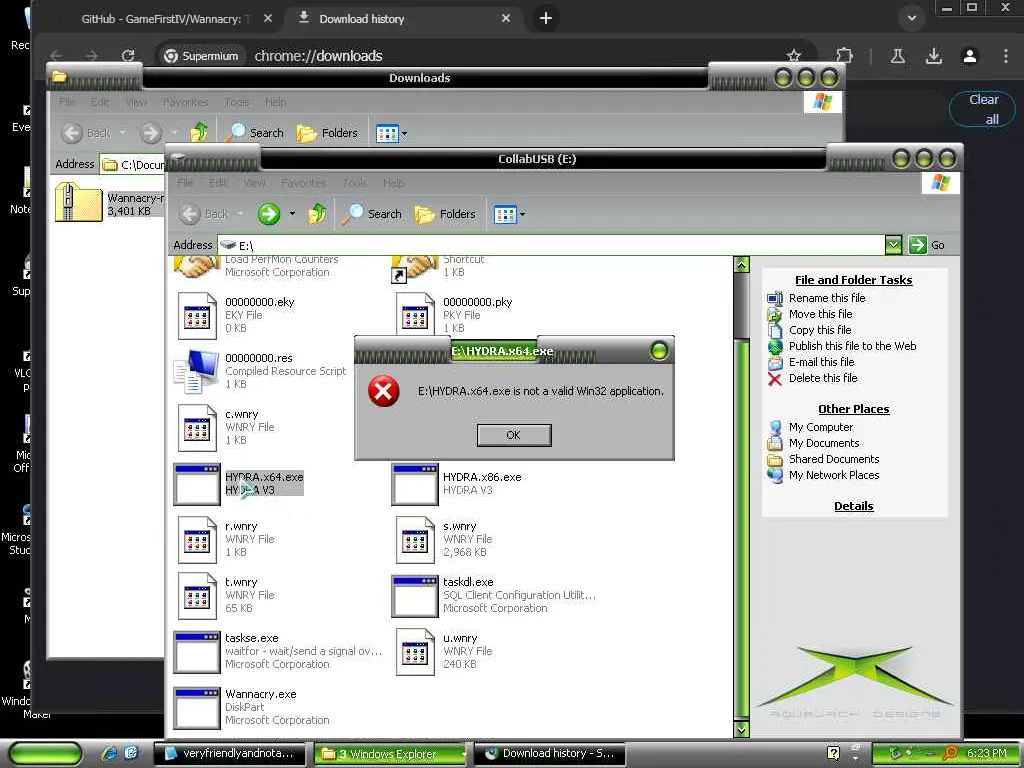Click Up folder icon in Downloads window
The image size is (1024, 768).
(199, 133)
